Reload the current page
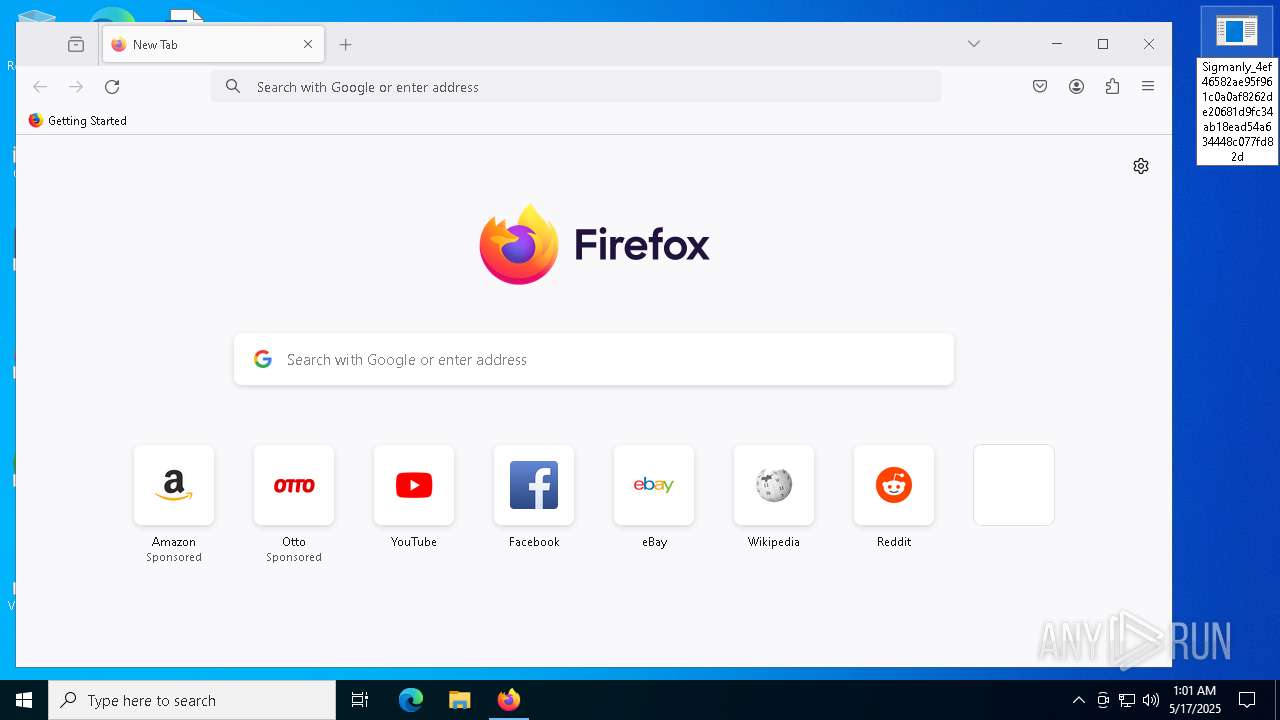 tap(112, 87)
